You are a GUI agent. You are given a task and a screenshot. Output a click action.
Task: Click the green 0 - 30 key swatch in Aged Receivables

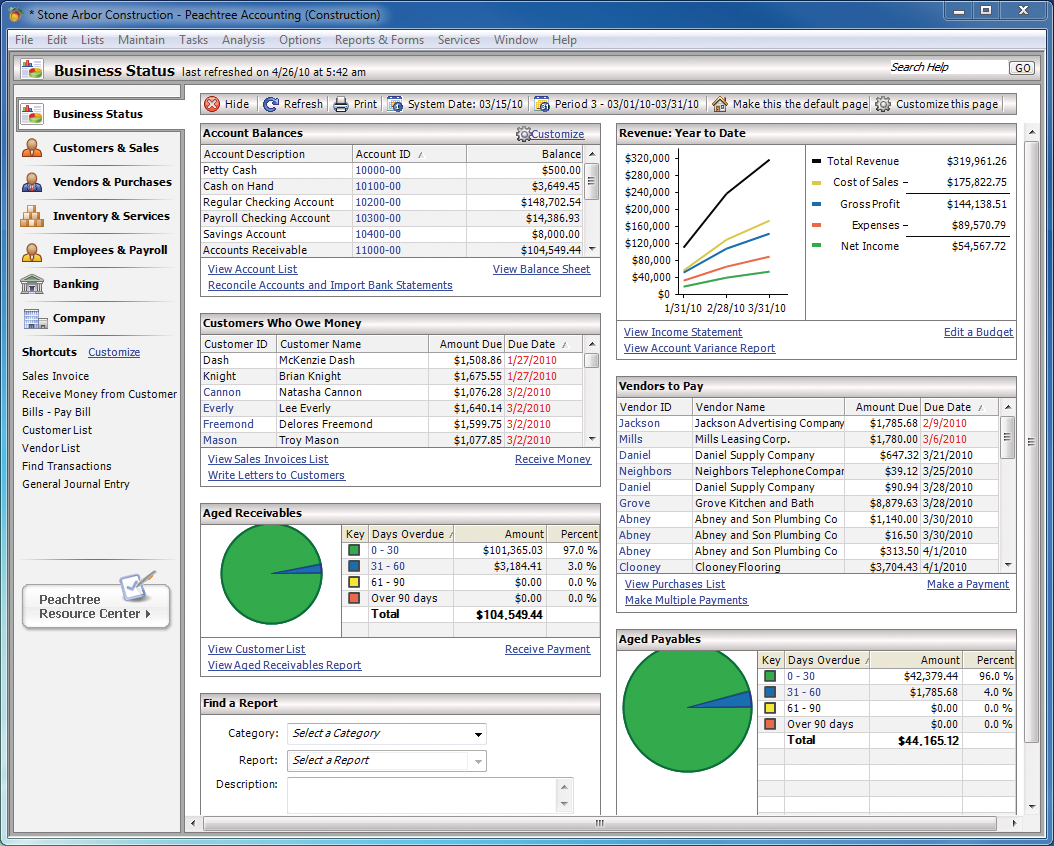click(354, 550)
